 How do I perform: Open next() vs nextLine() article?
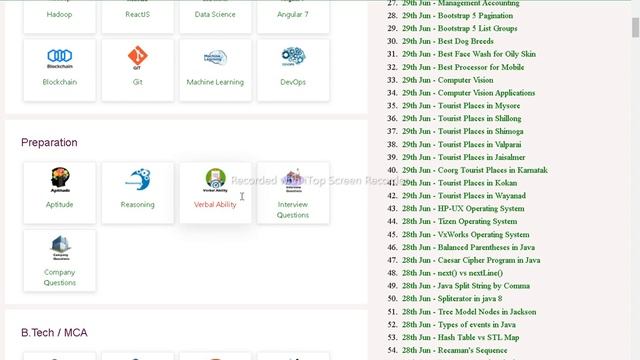(x=453, y=273)
